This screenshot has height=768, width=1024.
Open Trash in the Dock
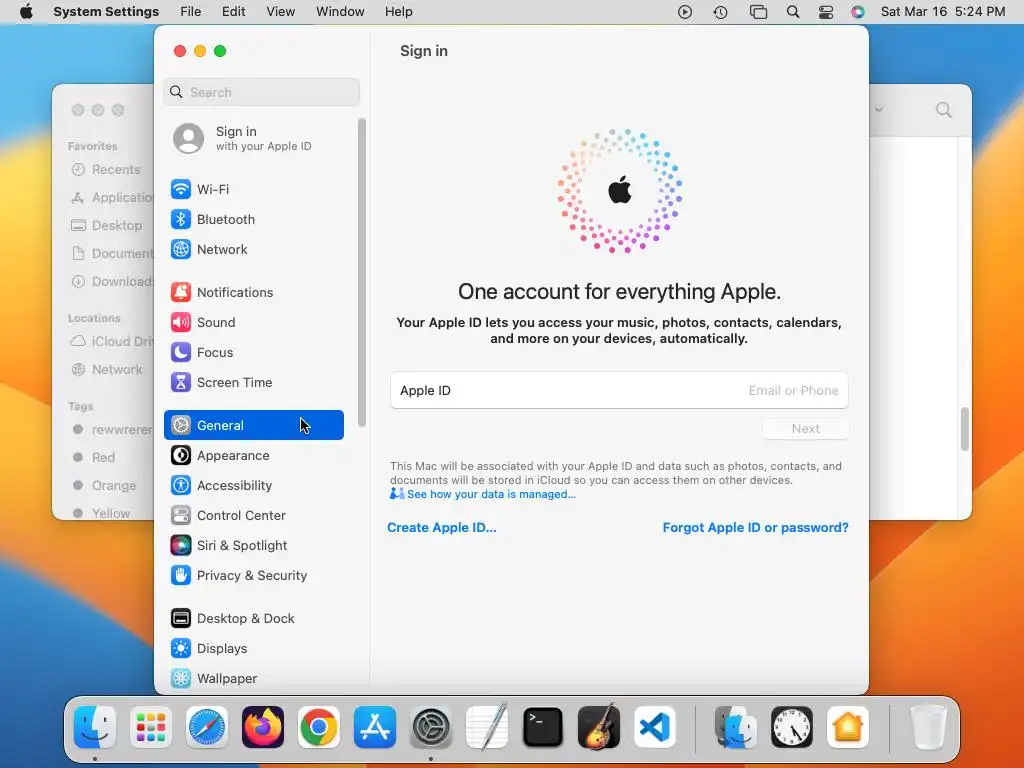tap(928, 727)
